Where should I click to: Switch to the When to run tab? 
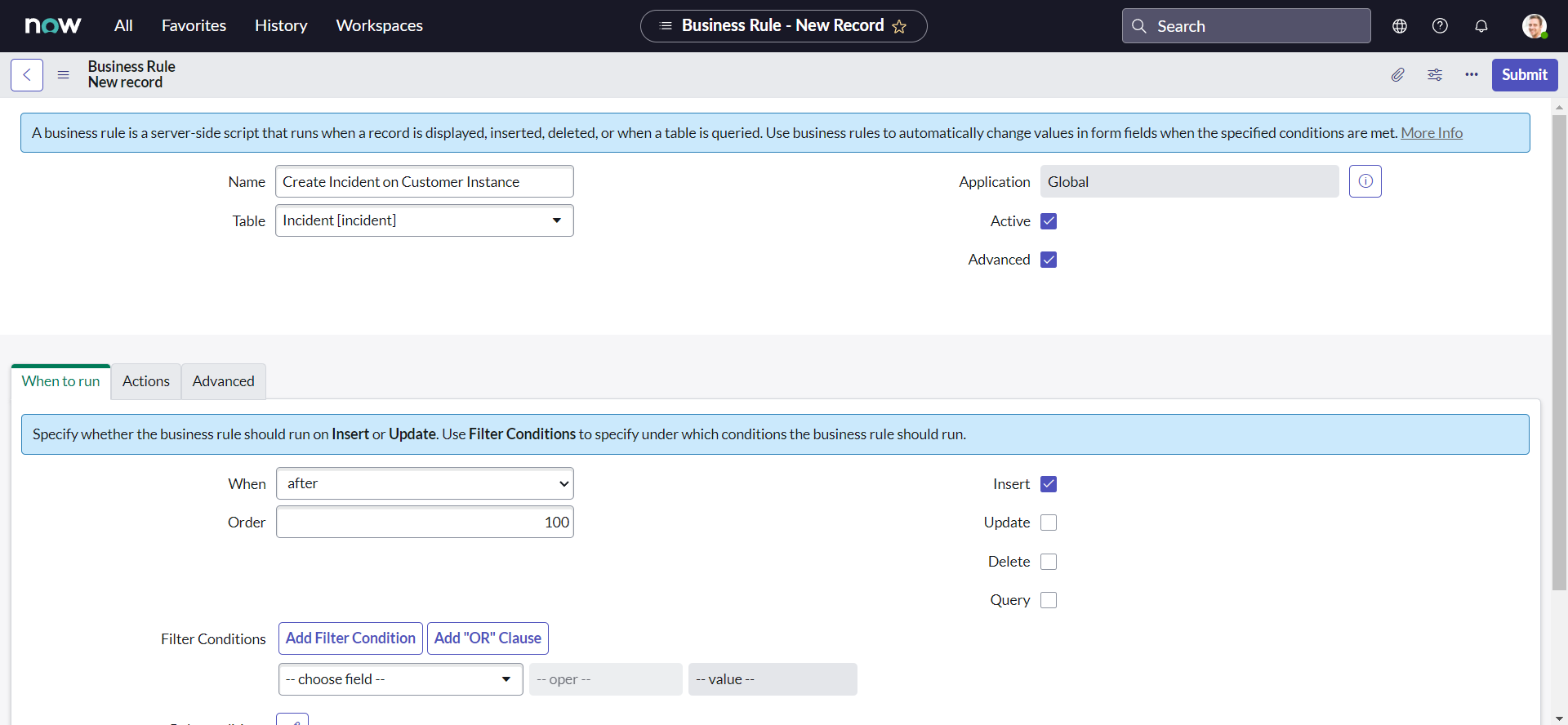[61, 381]
